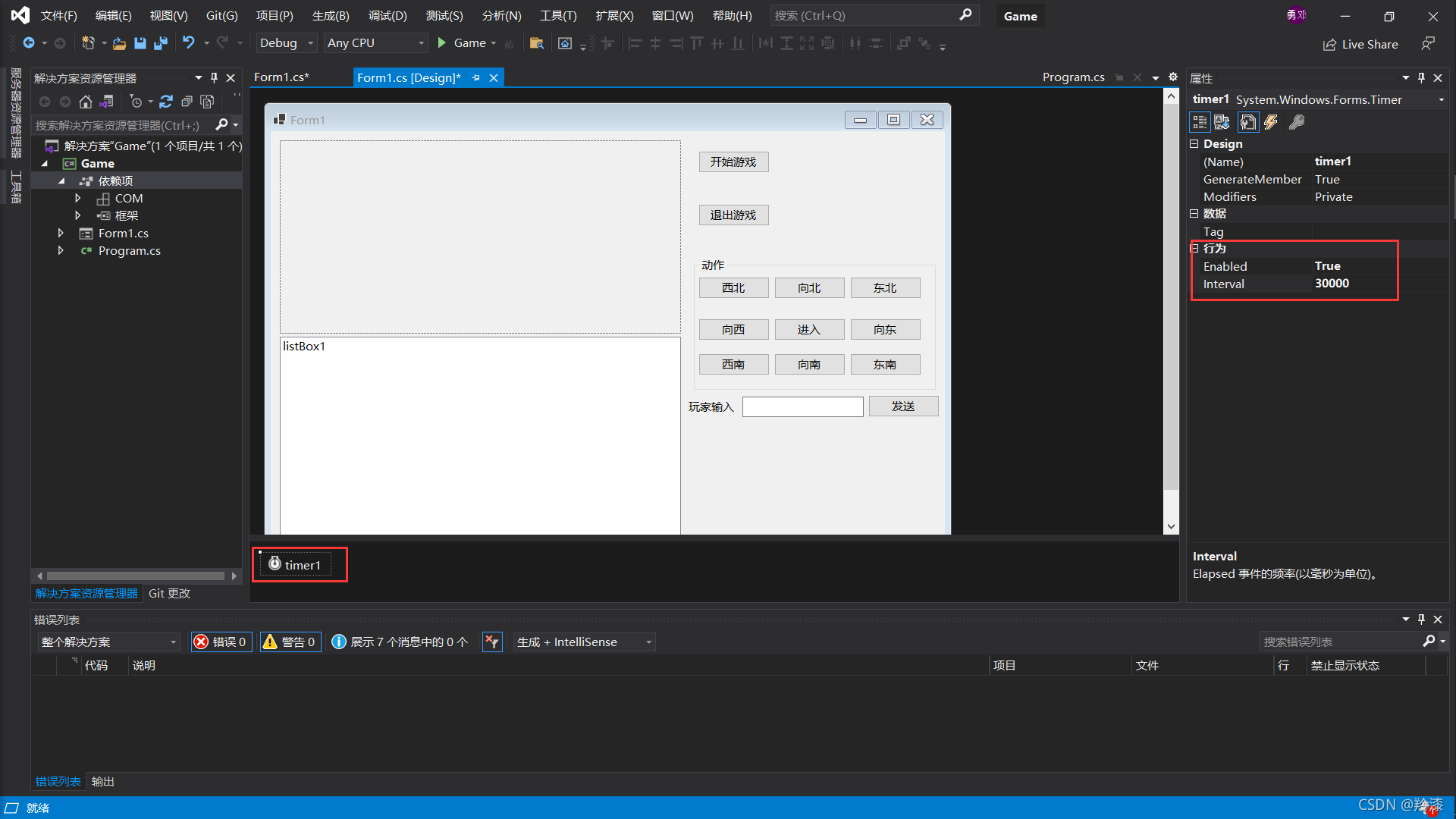Toggle the 警告 0 warnings filter

pos(290,642)
